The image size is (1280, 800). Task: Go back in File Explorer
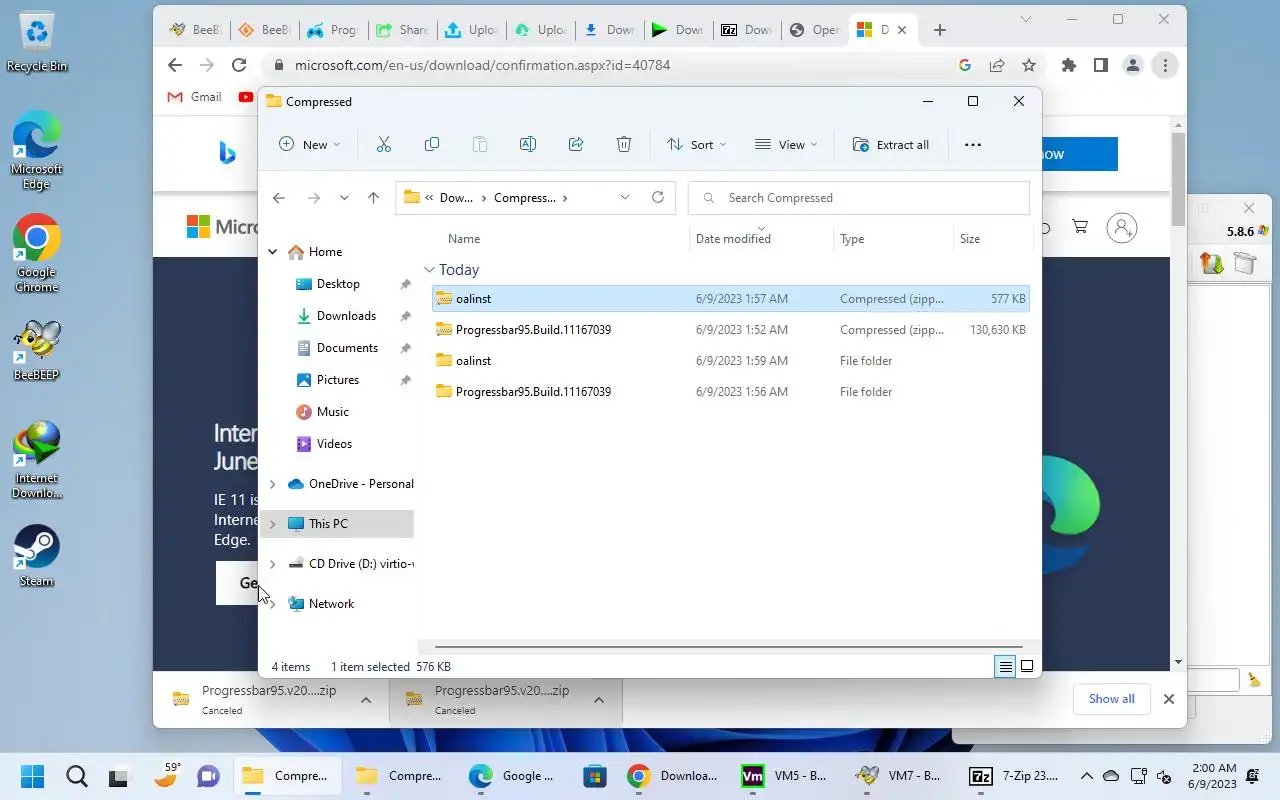(x=279, y=198)
